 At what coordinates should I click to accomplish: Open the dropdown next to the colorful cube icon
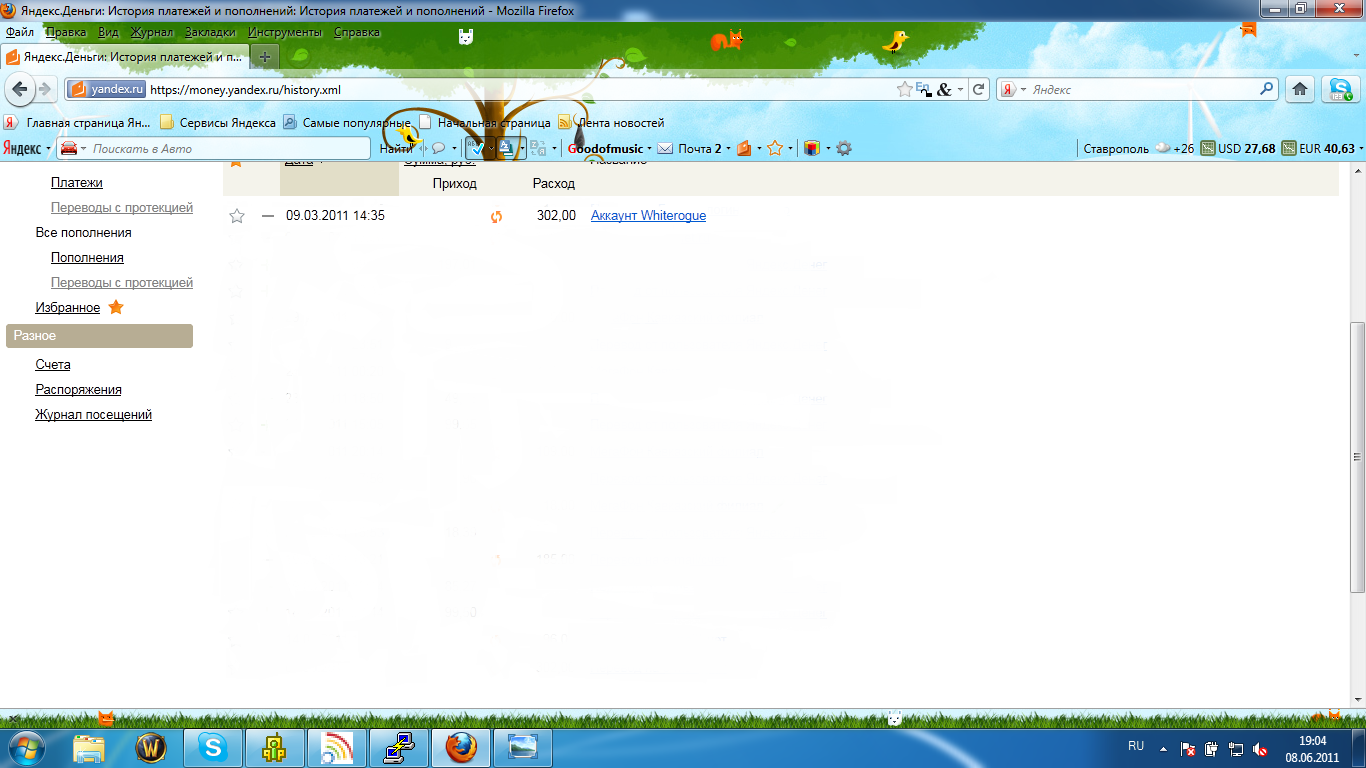[828, 149]
